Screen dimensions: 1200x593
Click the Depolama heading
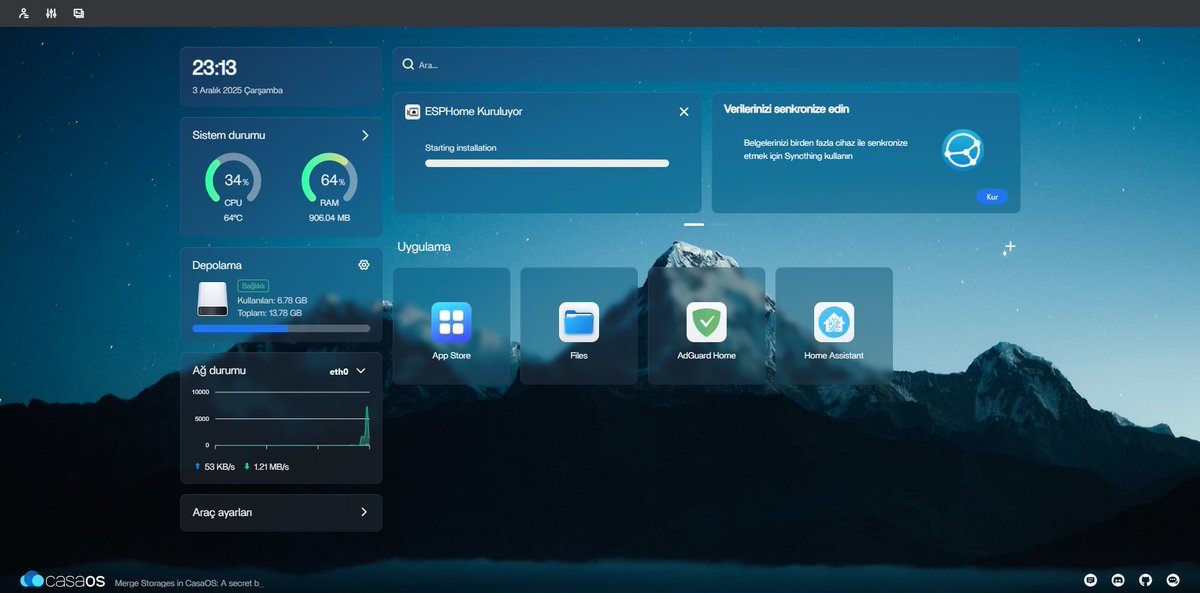coord(217,265)
